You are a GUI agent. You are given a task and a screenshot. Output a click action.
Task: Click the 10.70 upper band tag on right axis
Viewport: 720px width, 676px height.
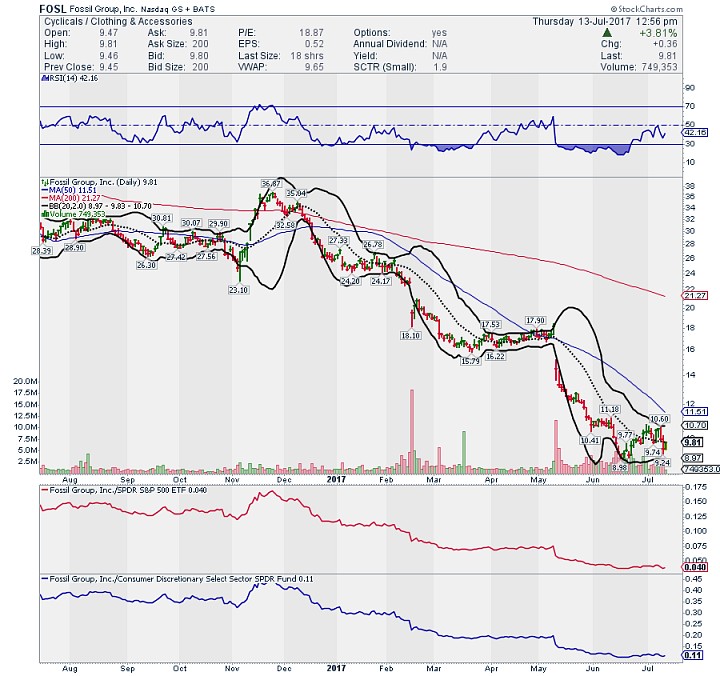click(695, 425)
